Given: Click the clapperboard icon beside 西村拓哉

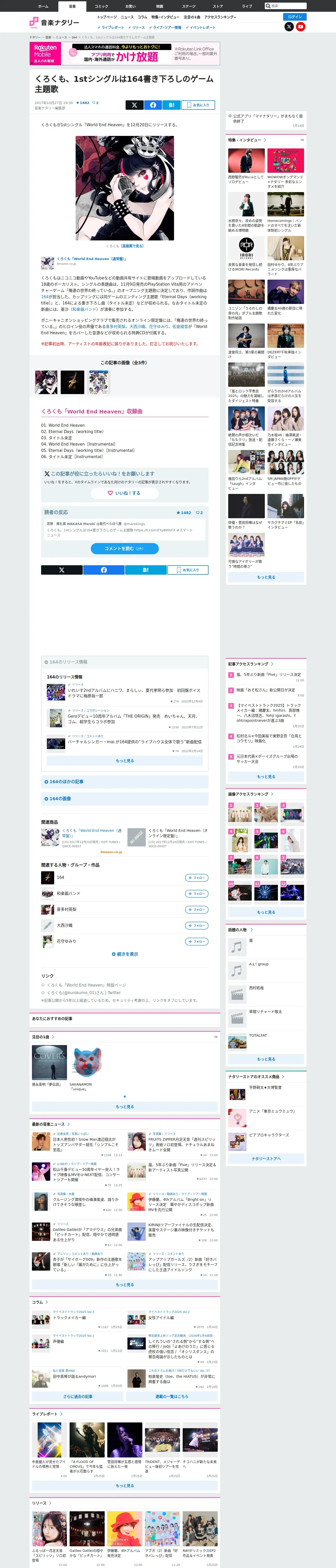Looking at the screenshot, I should [x=237, y=994].
